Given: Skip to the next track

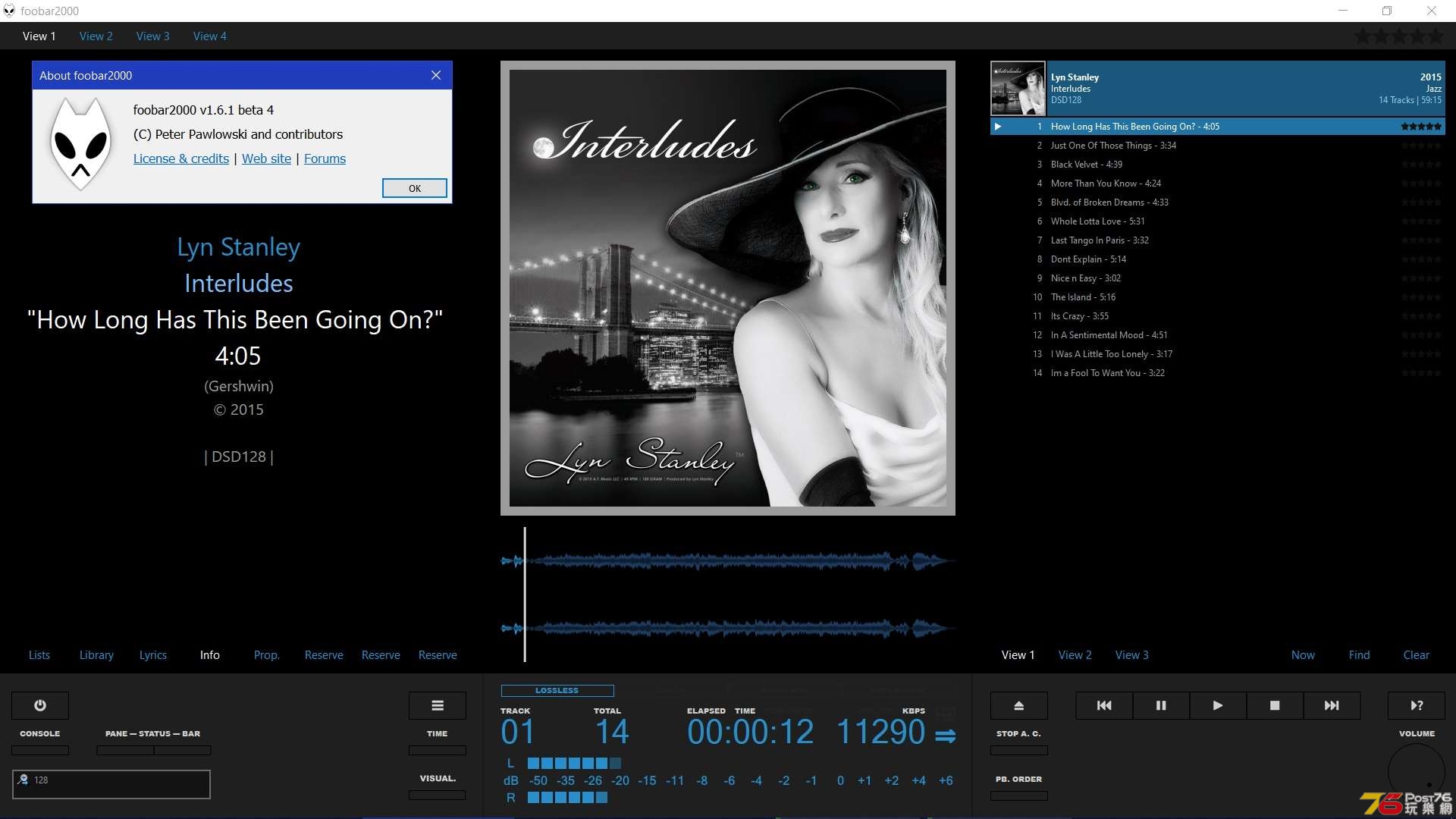Looking at the screenshot, I should (x=1332, y=705).
